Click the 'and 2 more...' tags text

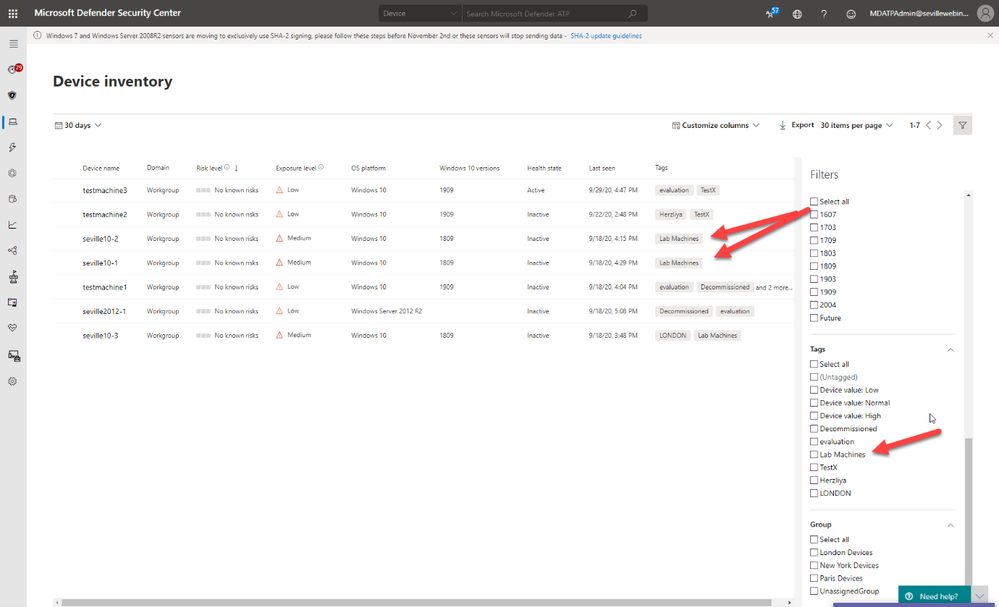pos(774,287)
